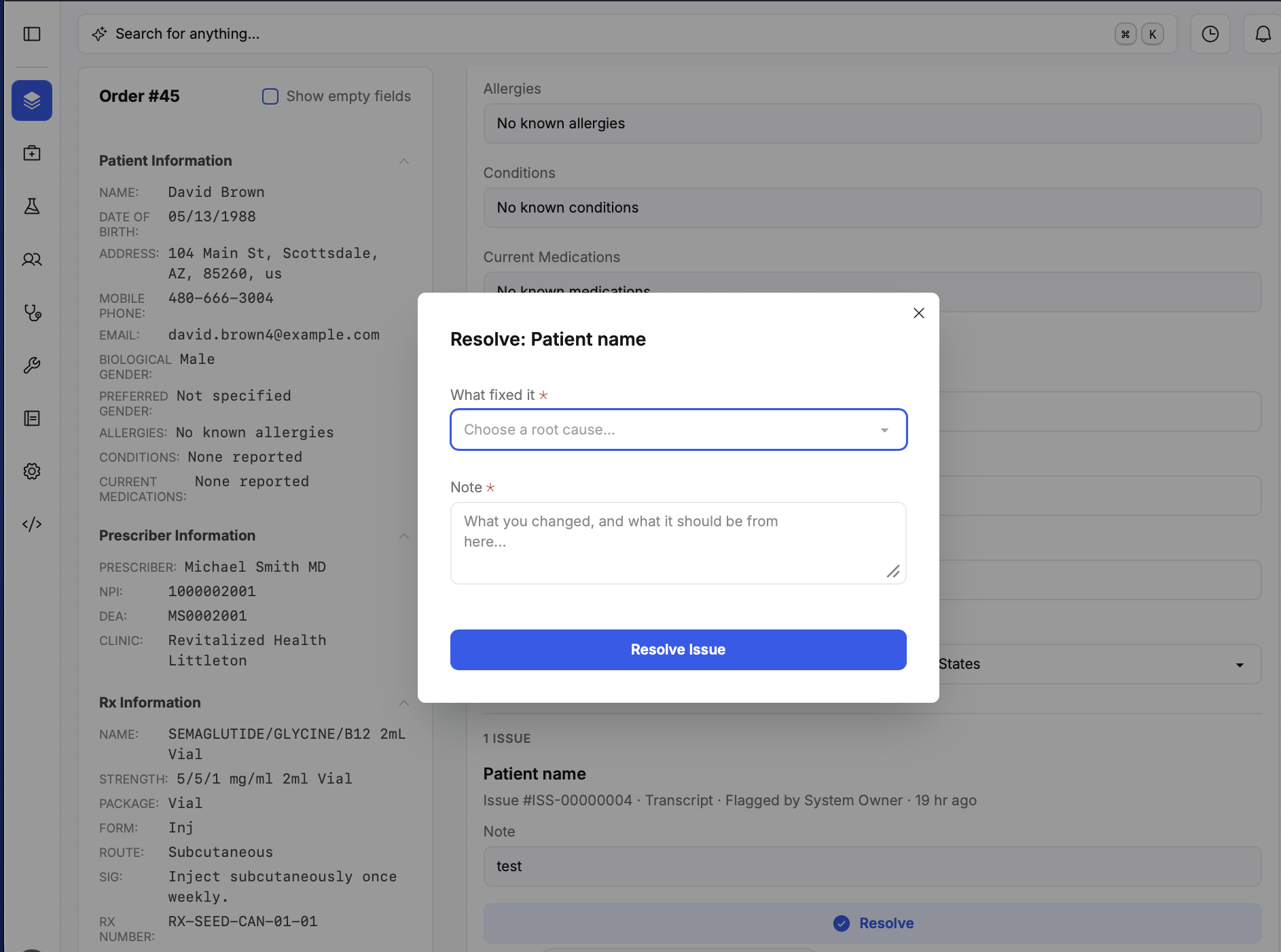The height and width of the screenshot is (952, 1281).
Task: Open the notifications bell icon
Action: tap(1263, 34)
